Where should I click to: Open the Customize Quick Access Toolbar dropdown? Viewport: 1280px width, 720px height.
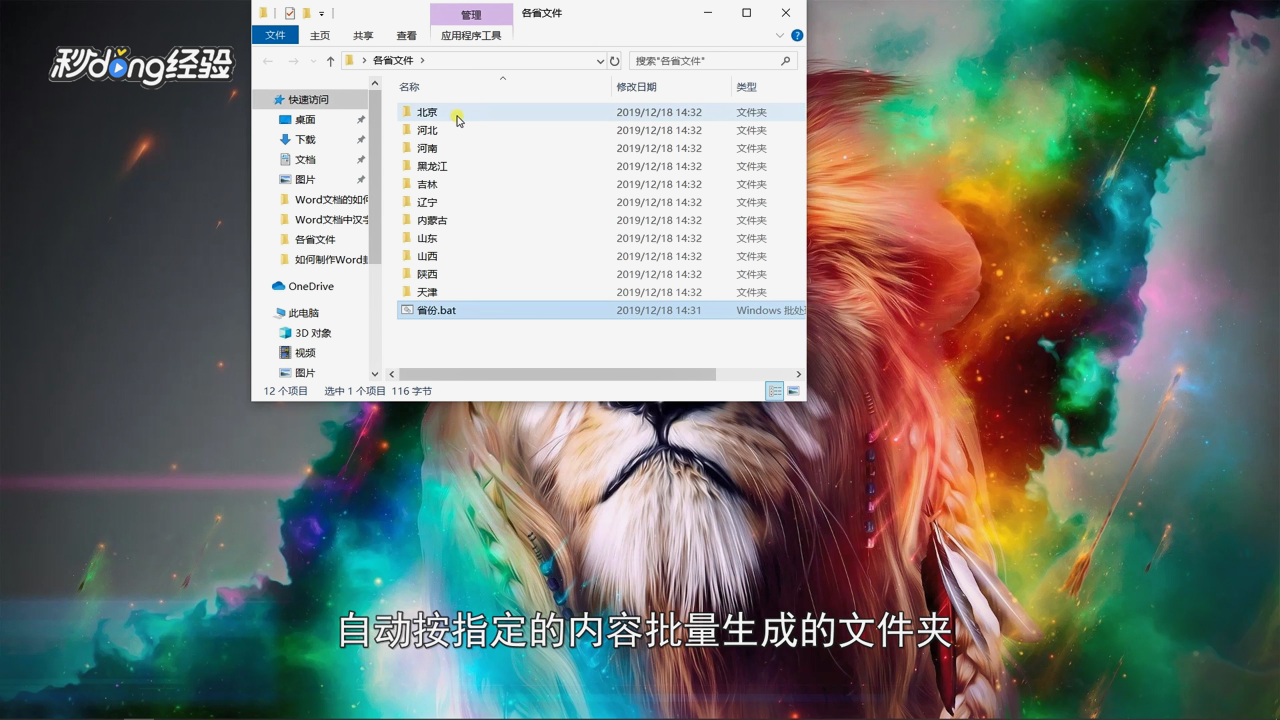point(322,14)
